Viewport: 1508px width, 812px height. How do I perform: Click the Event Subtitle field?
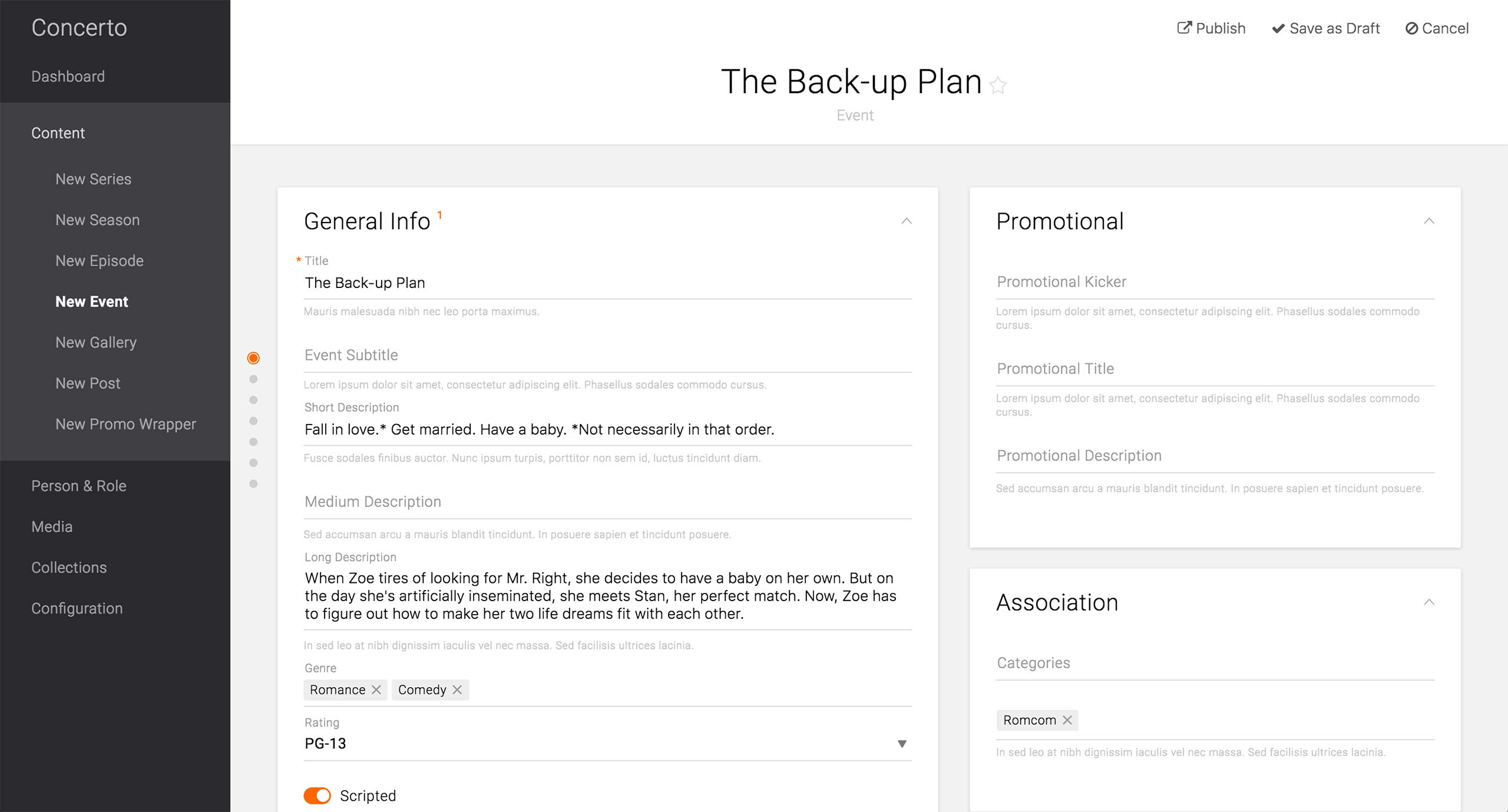point(607,356)
